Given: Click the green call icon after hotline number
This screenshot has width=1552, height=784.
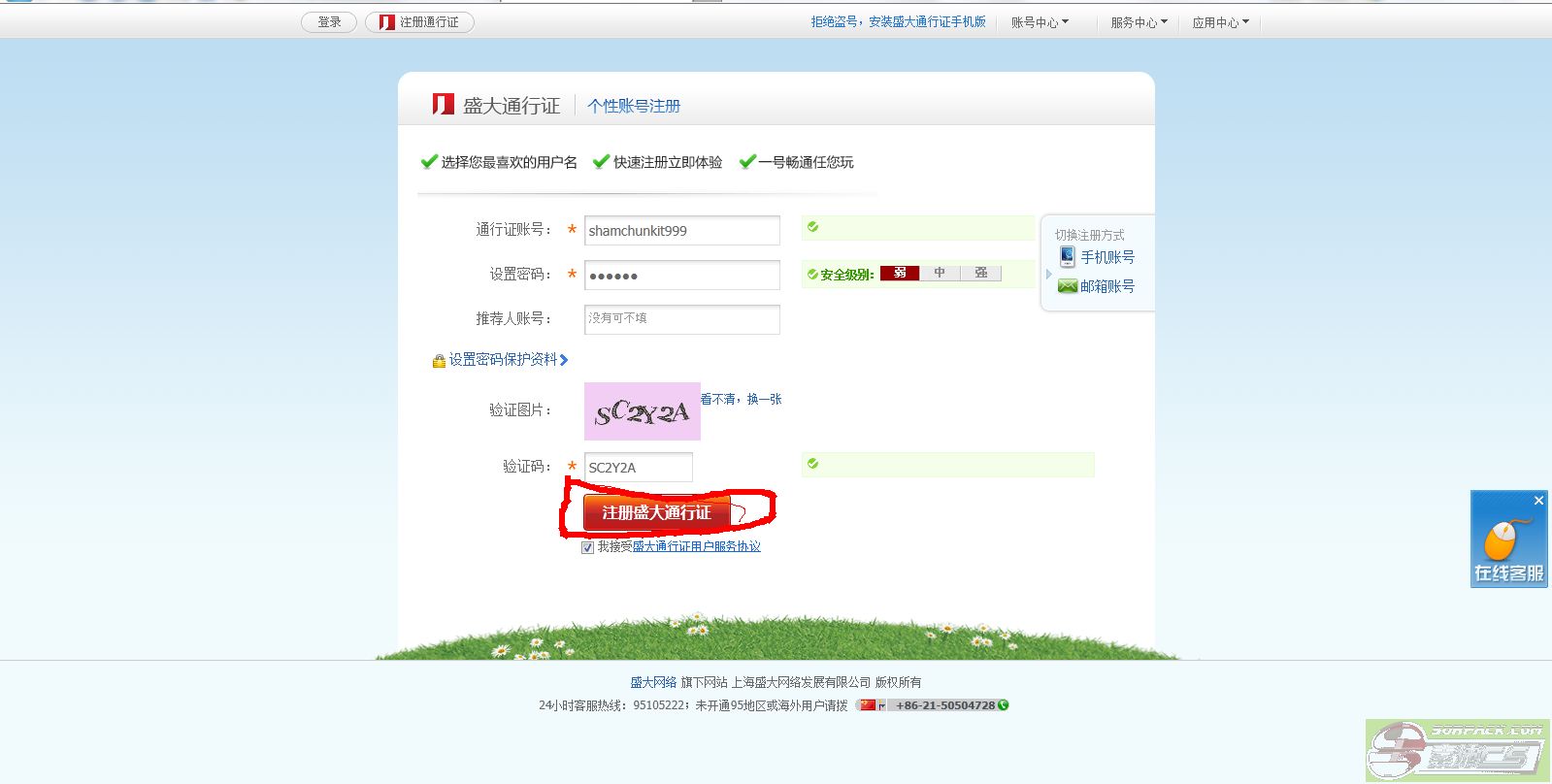Looking at the screenshot, I should click(1004, 705).
